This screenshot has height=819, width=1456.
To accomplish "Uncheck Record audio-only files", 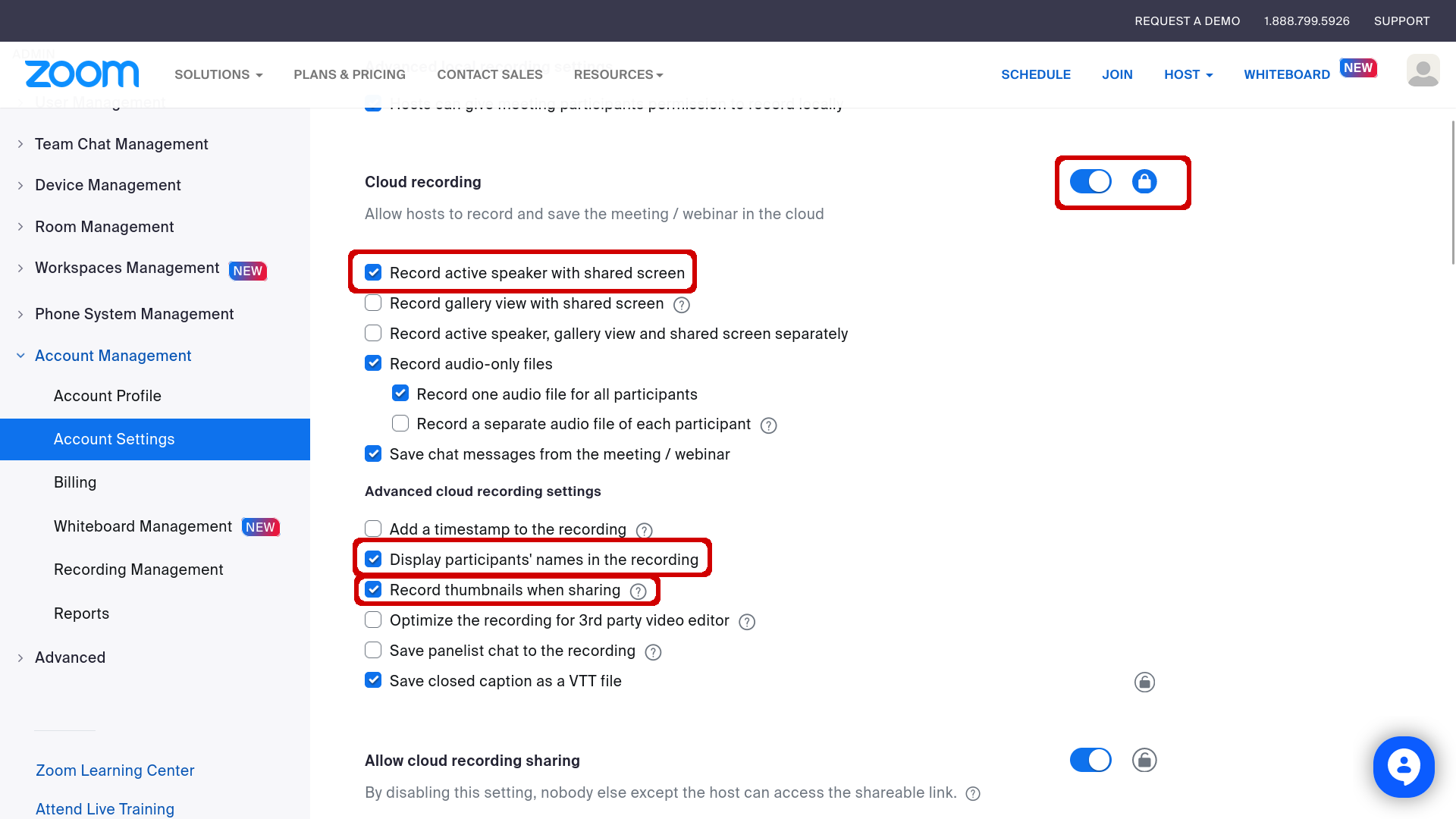I will tap(373, 363).
